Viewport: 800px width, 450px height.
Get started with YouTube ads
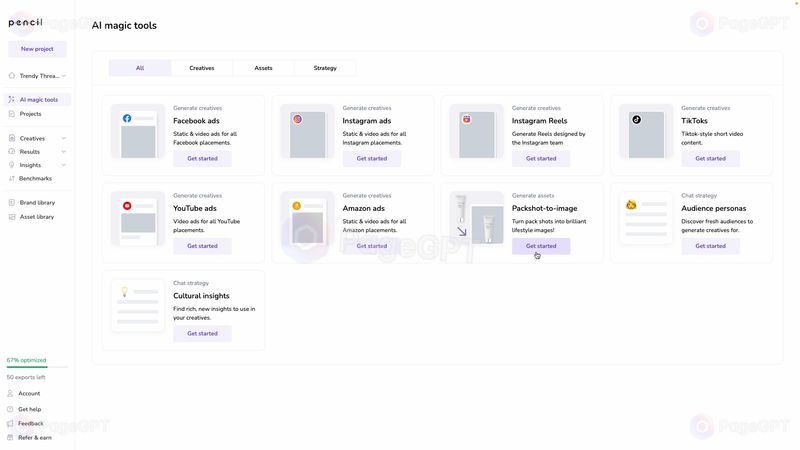(x=202, y=246)
